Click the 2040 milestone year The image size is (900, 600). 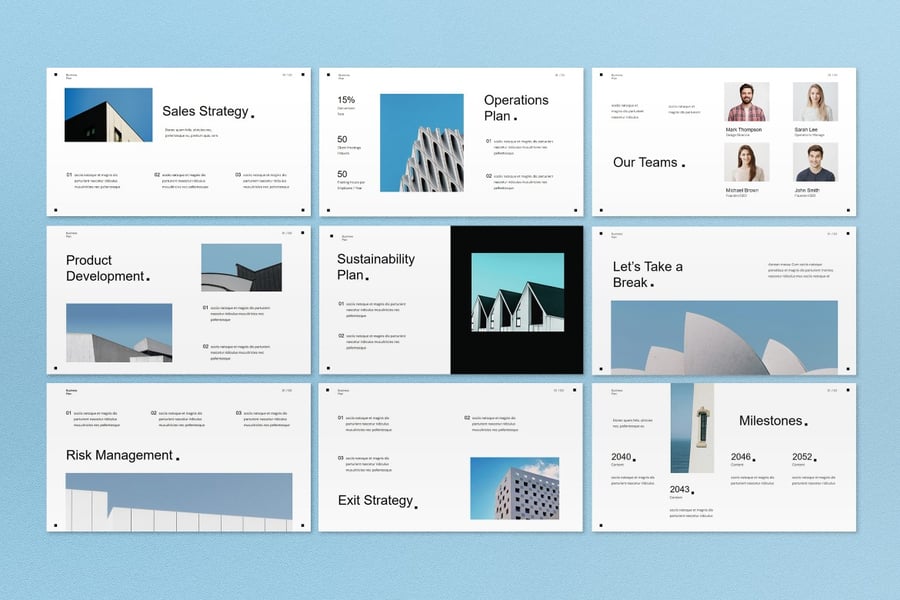(621, 457)
